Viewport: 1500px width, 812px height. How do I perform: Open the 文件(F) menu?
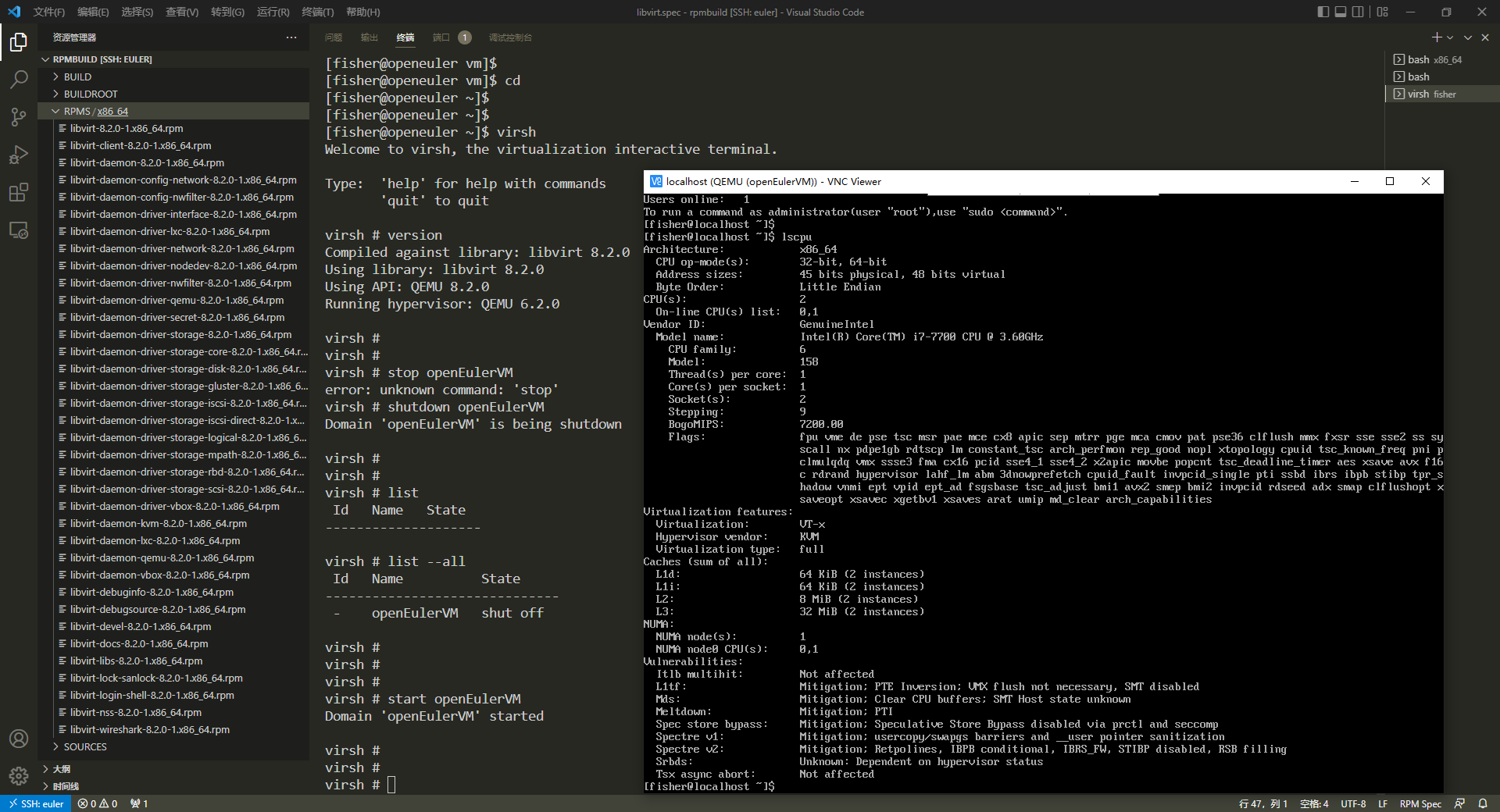(x=49, y=12)
